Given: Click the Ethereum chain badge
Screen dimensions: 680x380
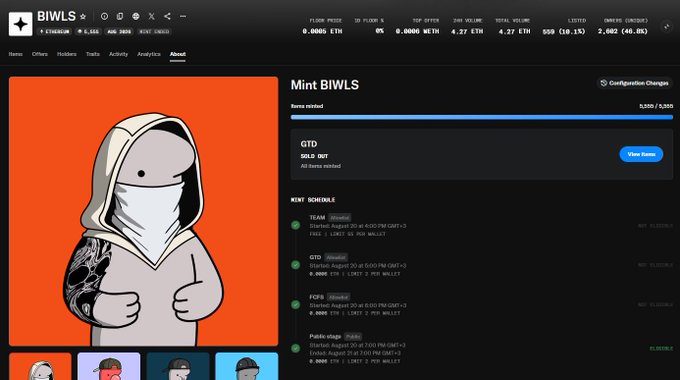Looking at the screenshot, I should tap(55, 32).
